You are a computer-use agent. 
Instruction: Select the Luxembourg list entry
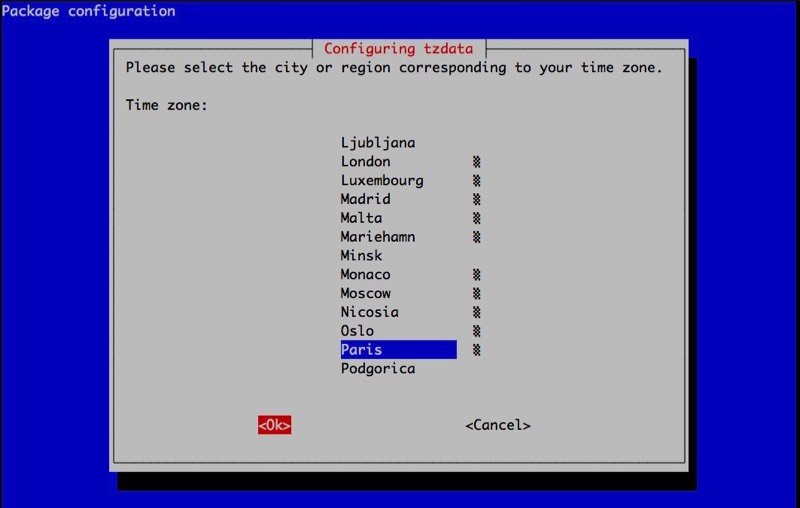pos(381,181)
